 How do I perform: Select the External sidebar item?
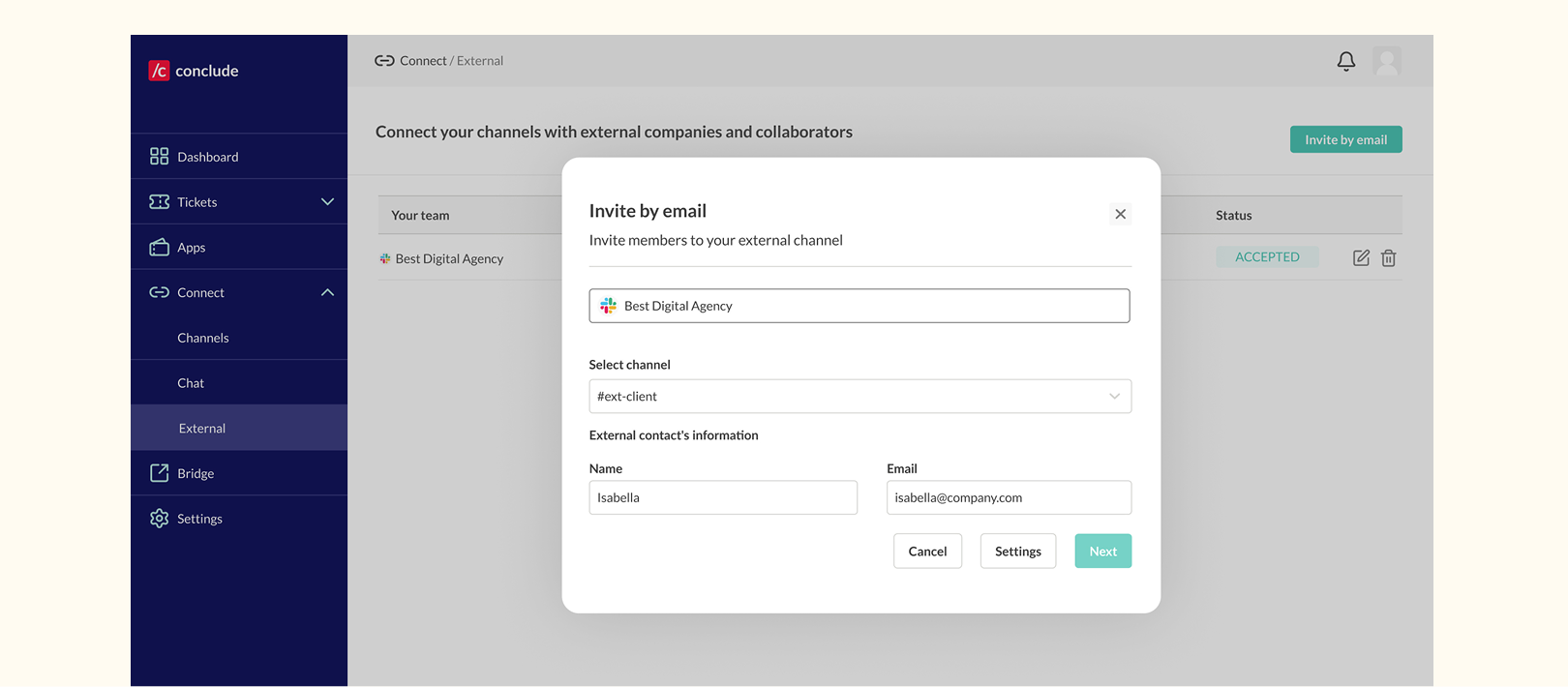(x=239, y=428)
